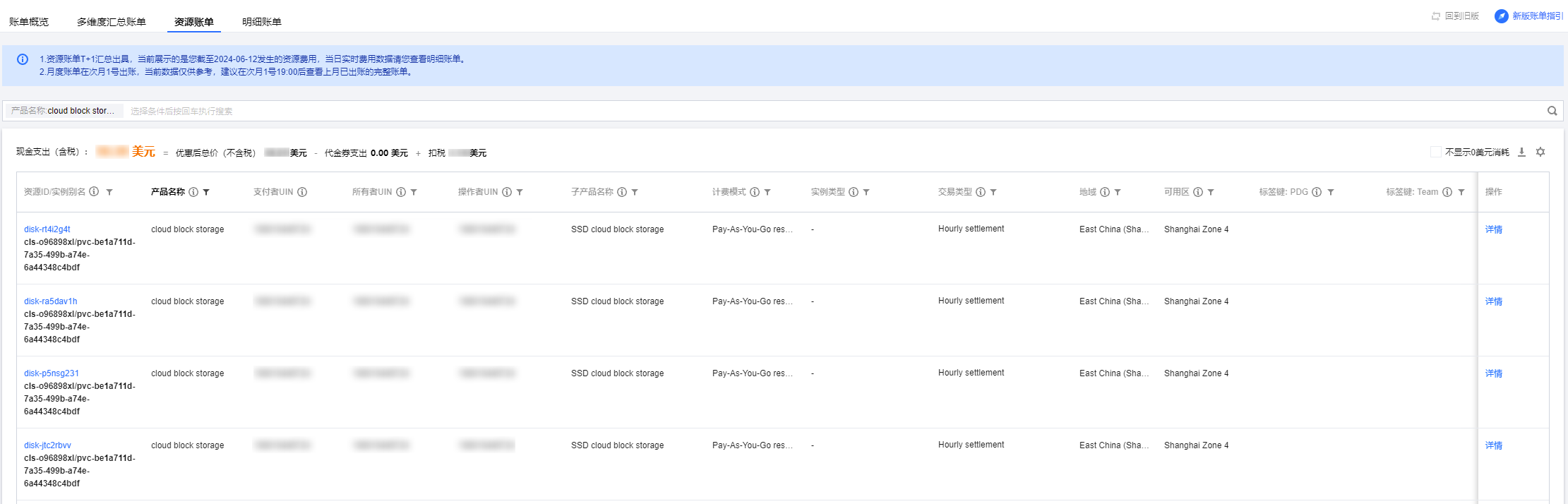This screenshot has height=504, width=1568.
Task: Click the 新版账单指引 compass icon
Action: [1501, 16]
